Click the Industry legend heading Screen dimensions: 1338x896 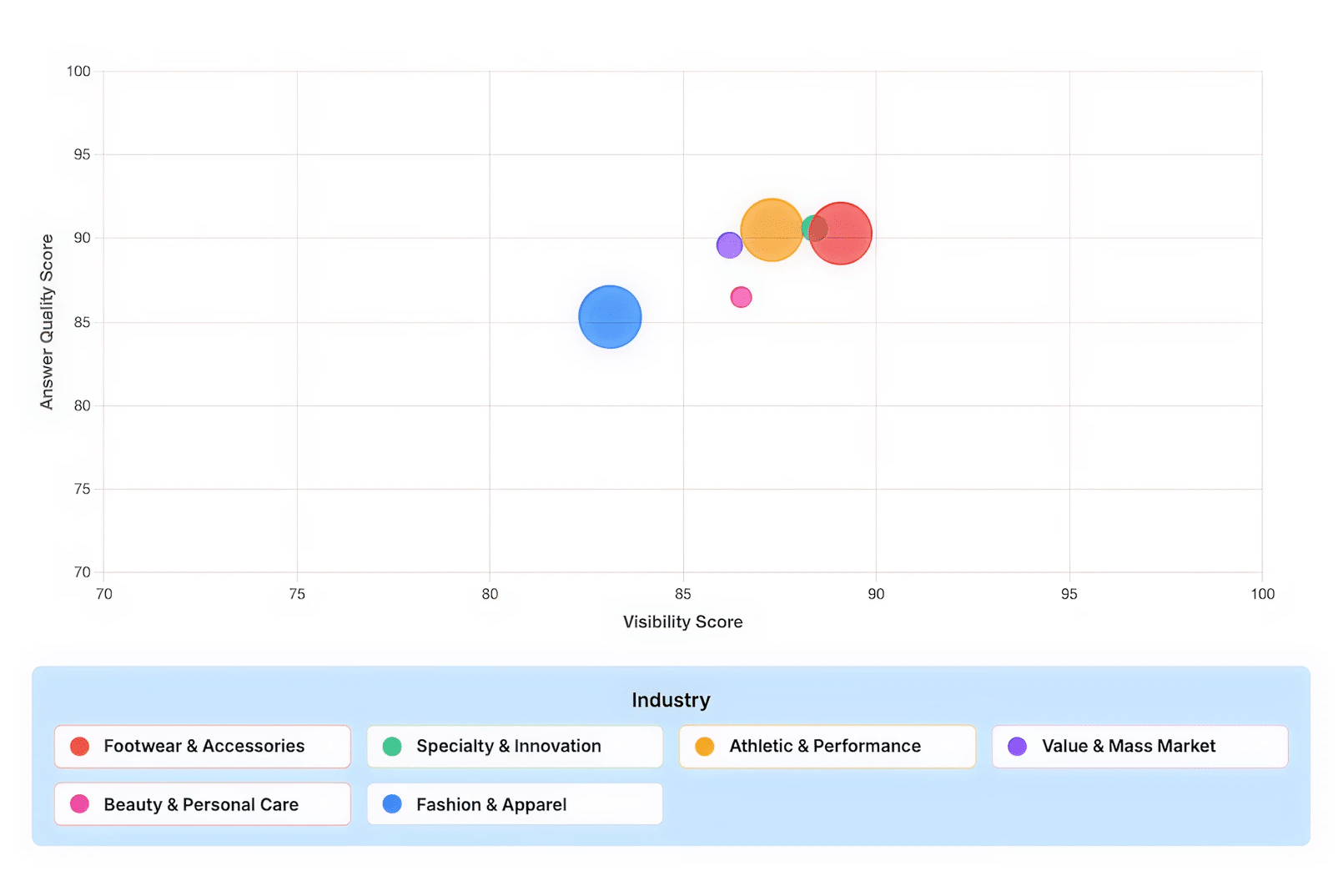671,700
